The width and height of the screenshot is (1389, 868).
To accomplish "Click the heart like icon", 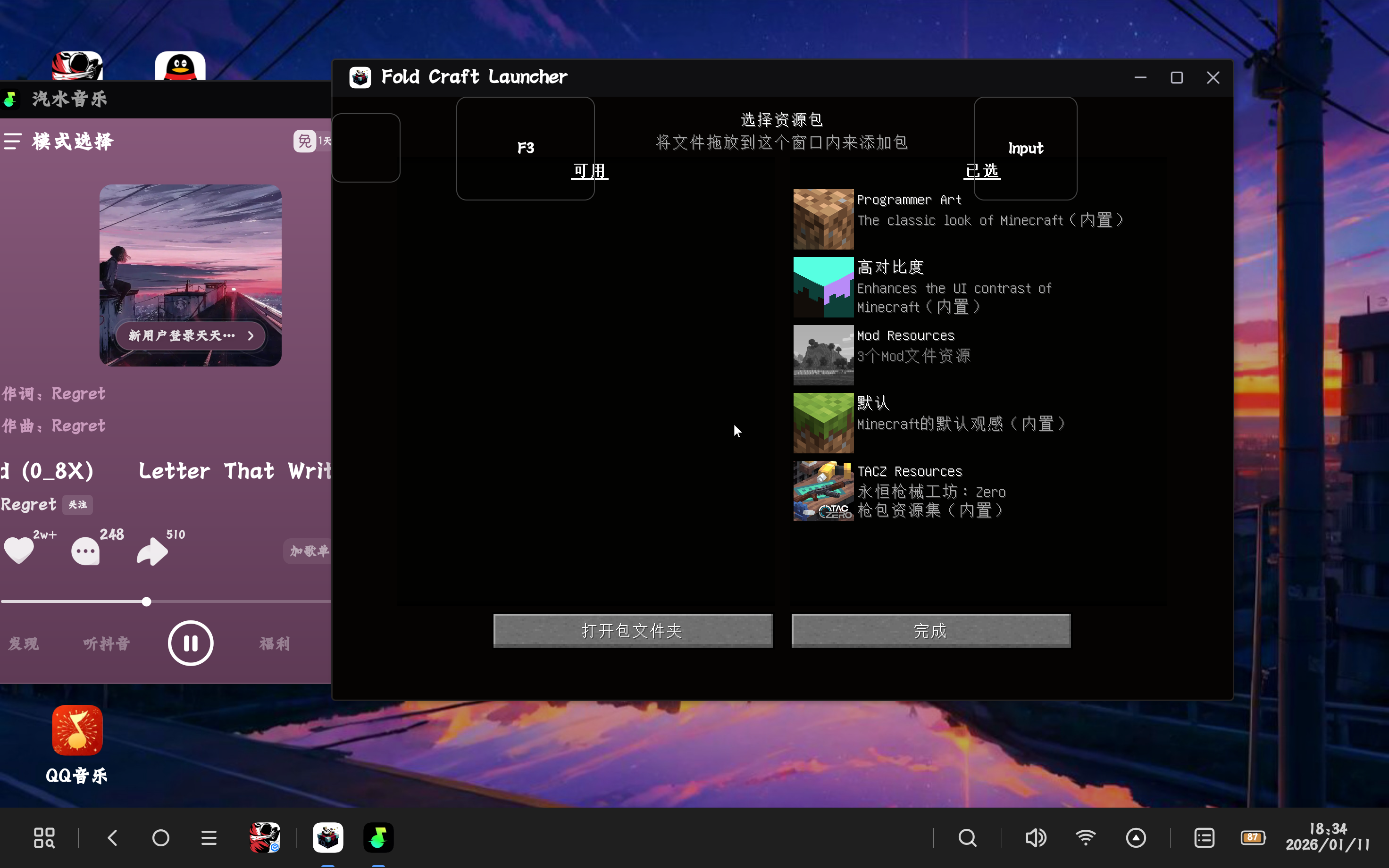I will click(x=19, y=550).
